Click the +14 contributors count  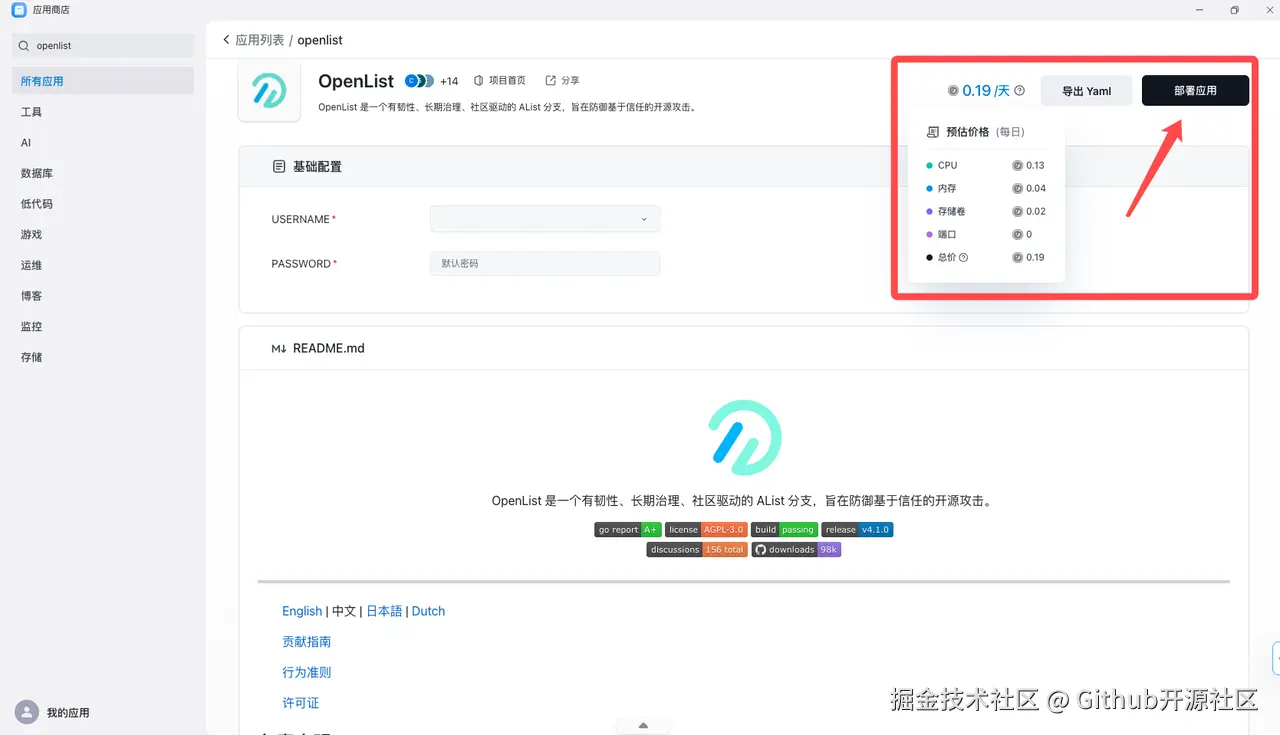pos(449,81)
